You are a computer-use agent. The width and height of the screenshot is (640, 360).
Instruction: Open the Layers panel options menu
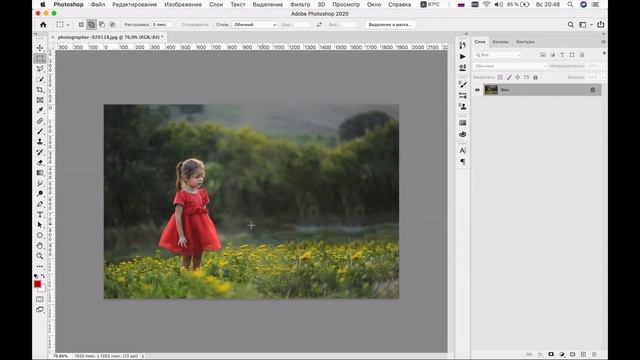603,42
